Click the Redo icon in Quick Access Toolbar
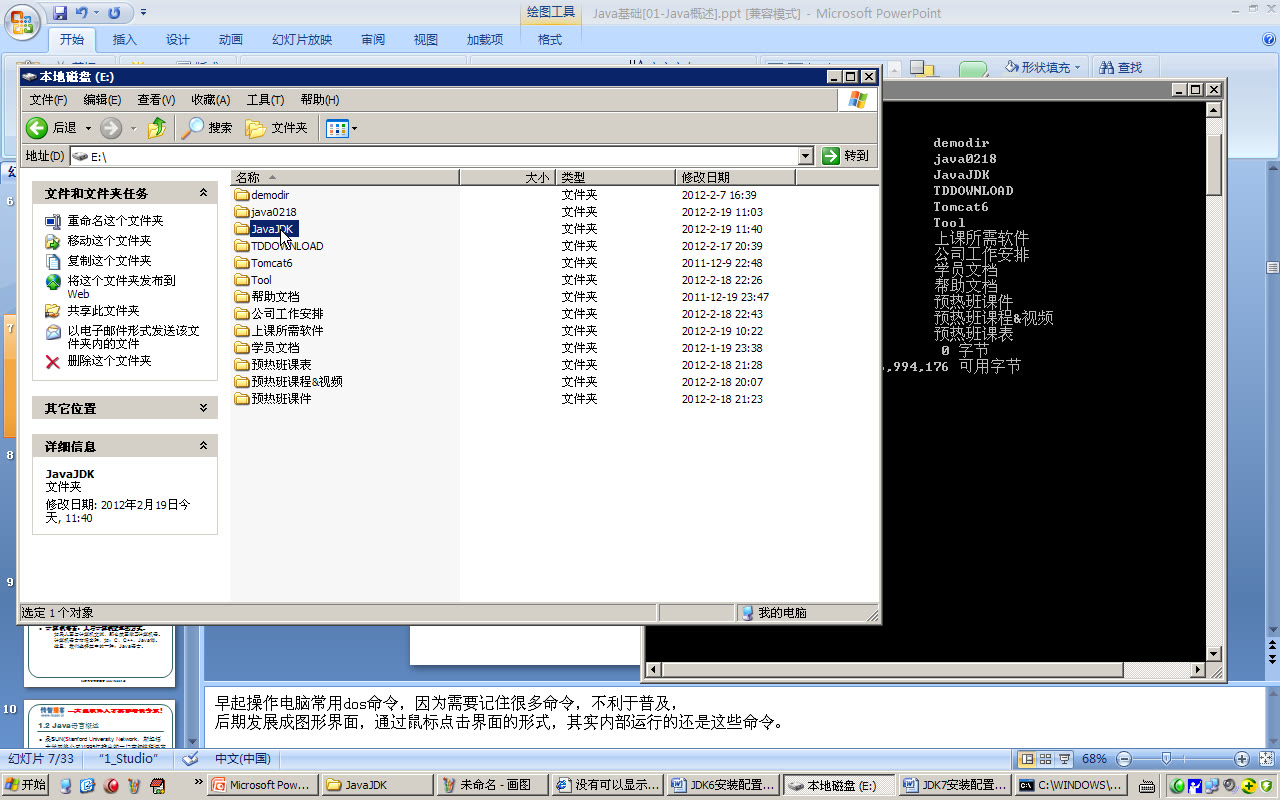The width and height of the screenshot is (1280, 800). click(114, 13)
